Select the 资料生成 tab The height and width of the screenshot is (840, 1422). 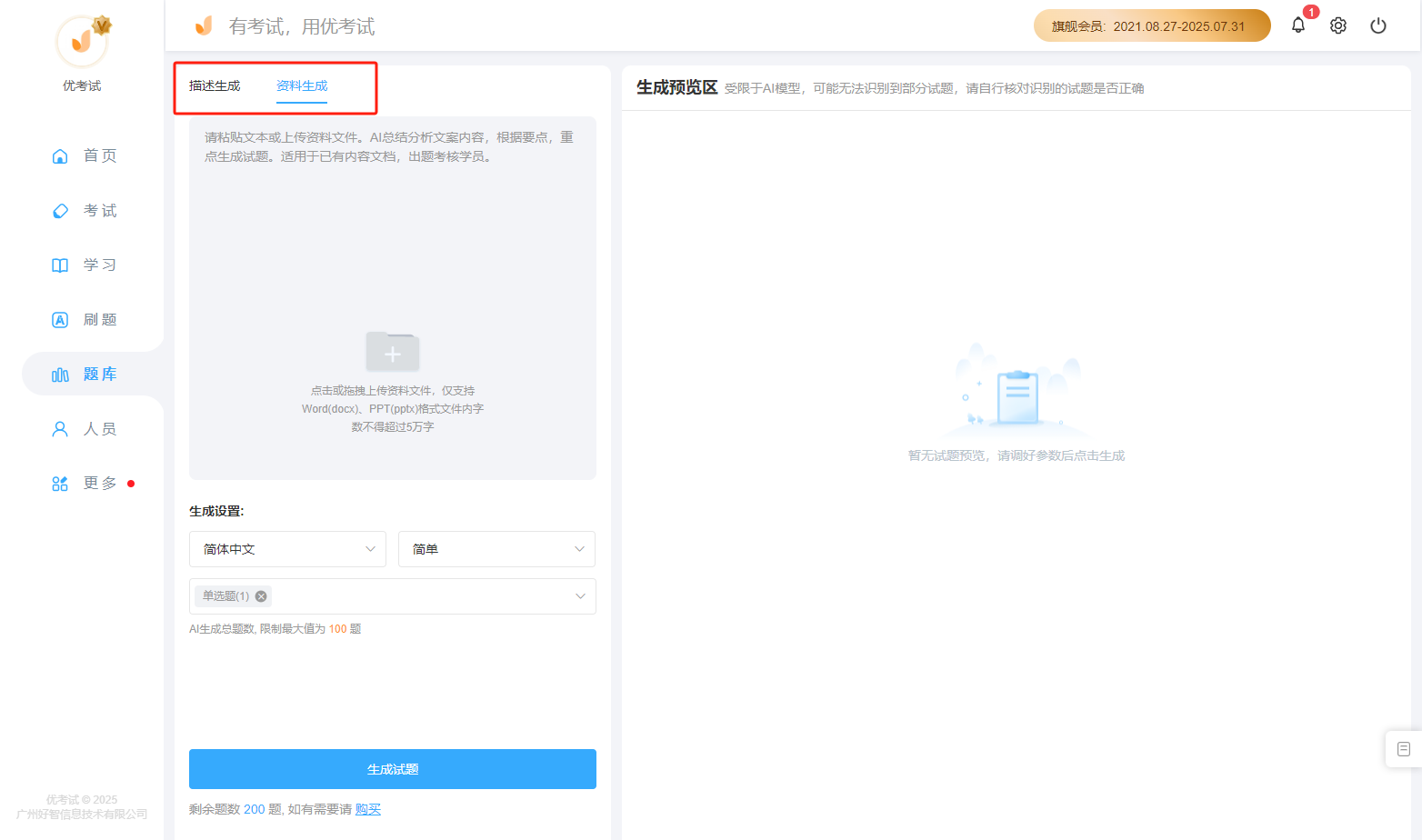point(302,85)
